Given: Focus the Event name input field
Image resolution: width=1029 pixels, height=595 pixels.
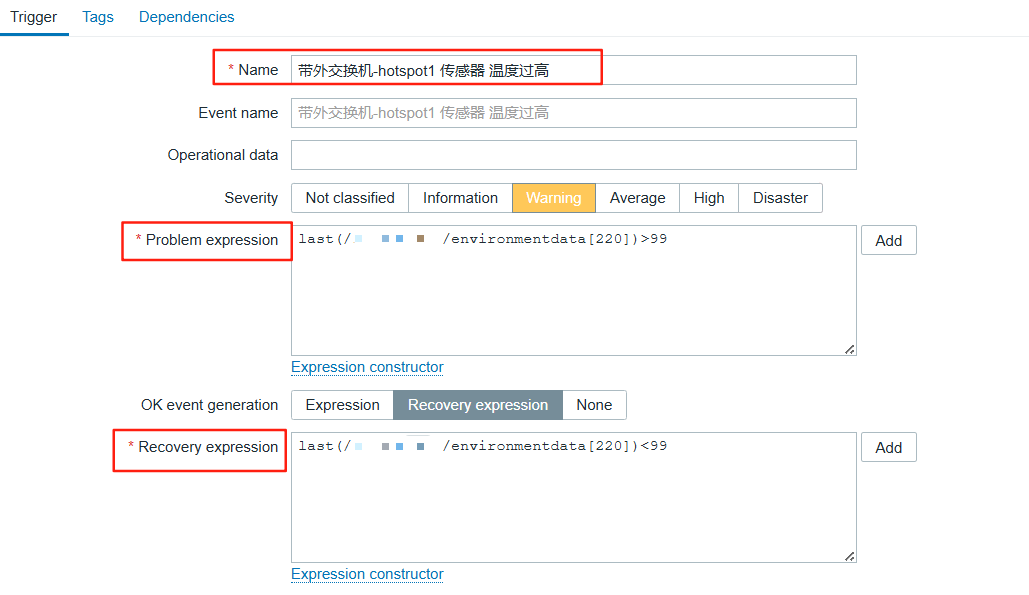Looking at the screenshot, I should click(573, 113).
